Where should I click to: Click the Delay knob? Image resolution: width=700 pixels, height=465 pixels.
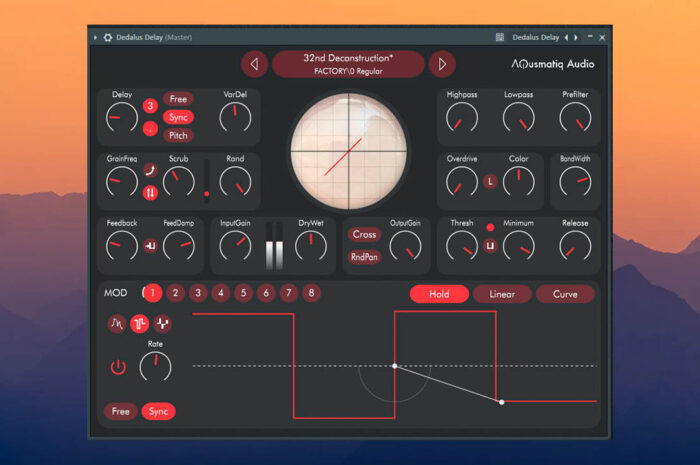(x=122, y=117)
